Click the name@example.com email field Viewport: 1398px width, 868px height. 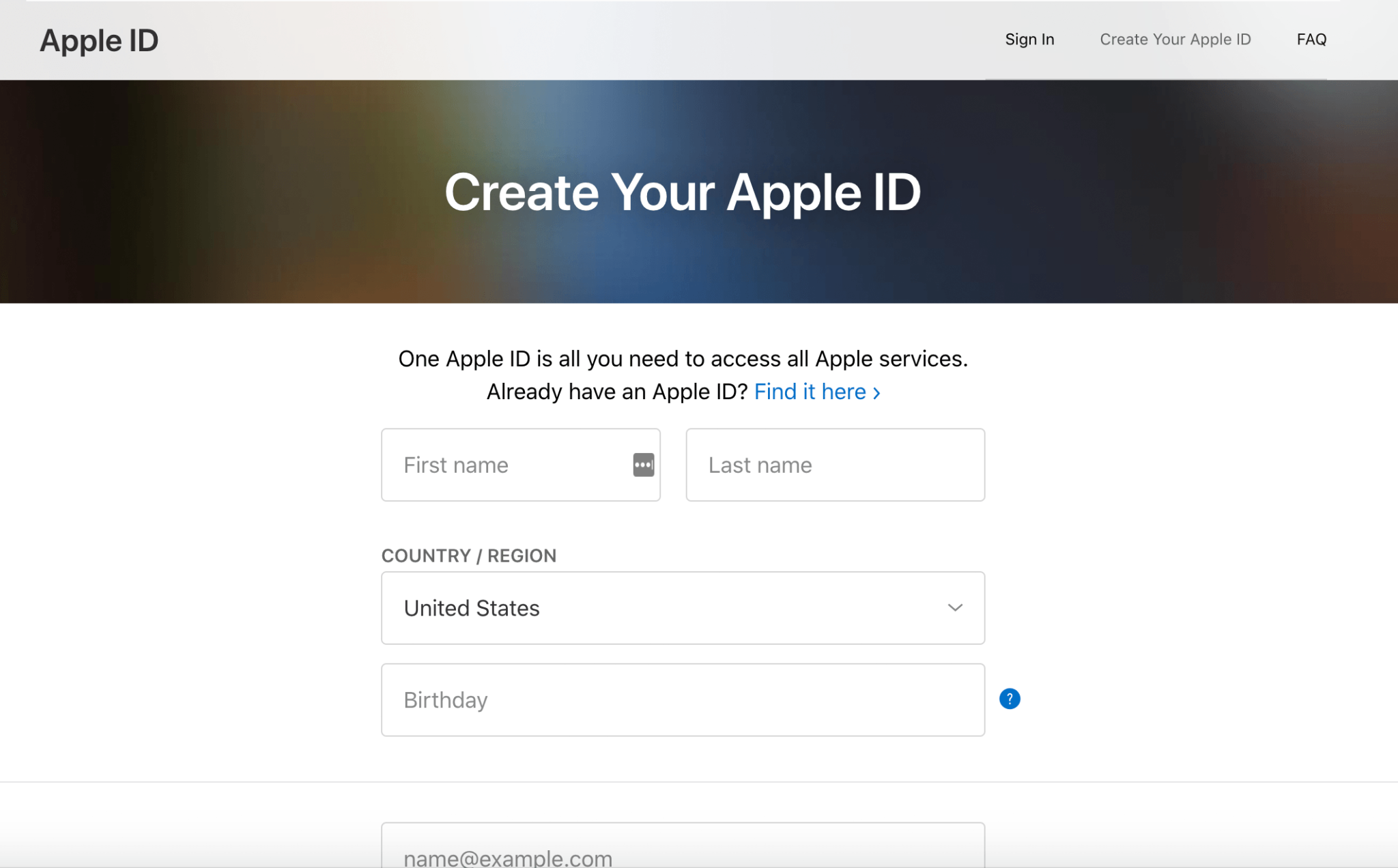click(x=683, y=853)
